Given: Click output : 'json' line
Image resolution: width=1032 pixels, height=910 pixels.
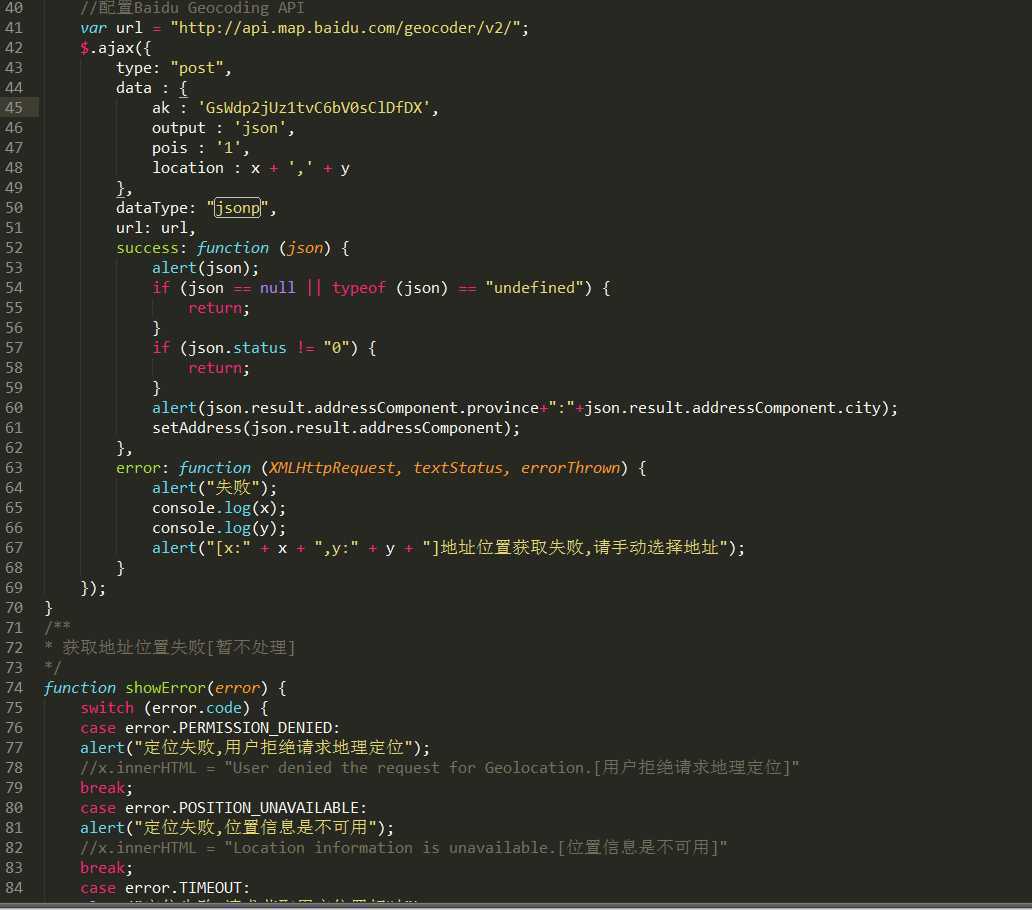Looking at the screenshot, I should 223,128.
